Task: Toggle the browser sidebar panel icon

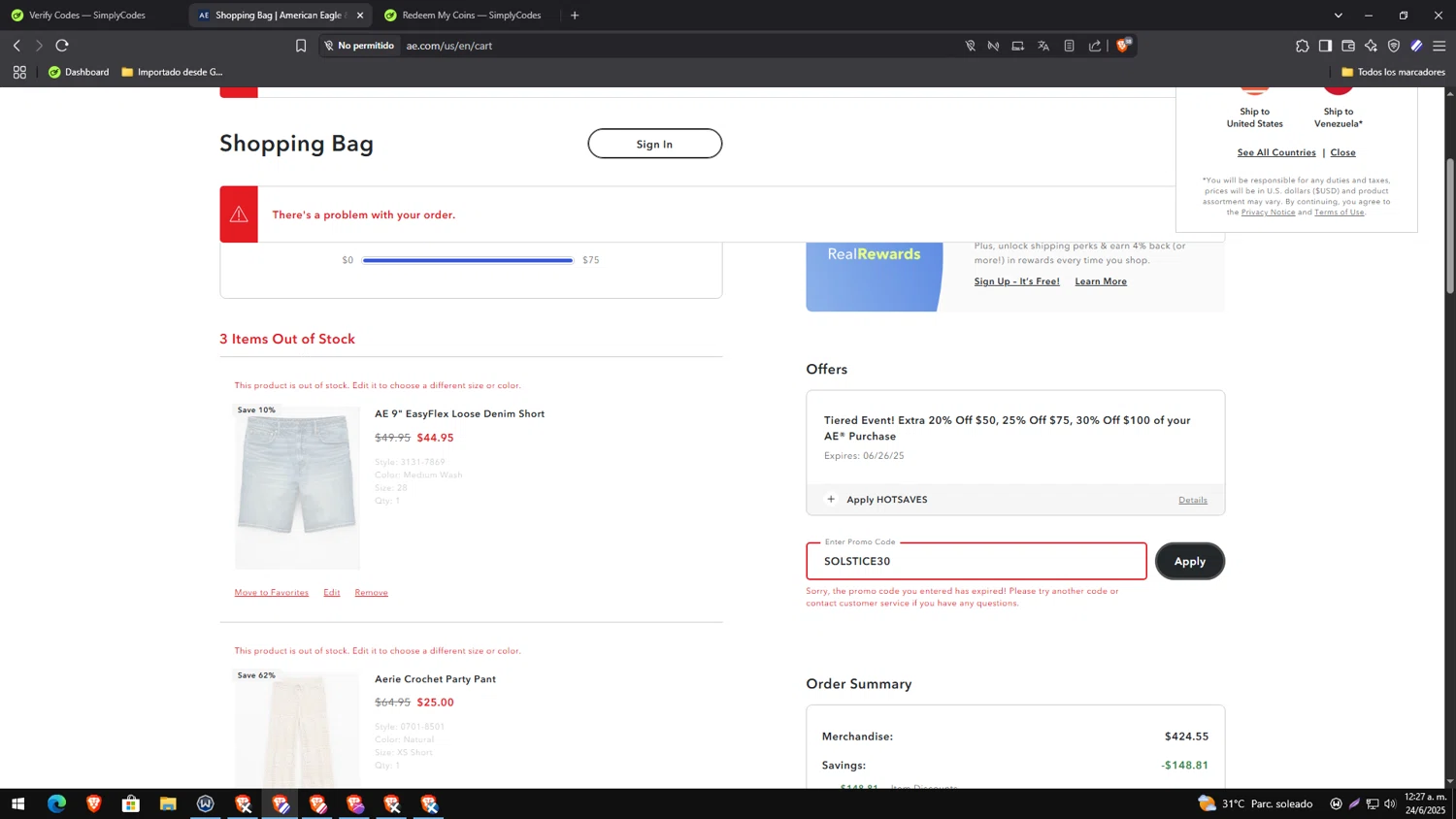Action: click(x=1325, y=46)
